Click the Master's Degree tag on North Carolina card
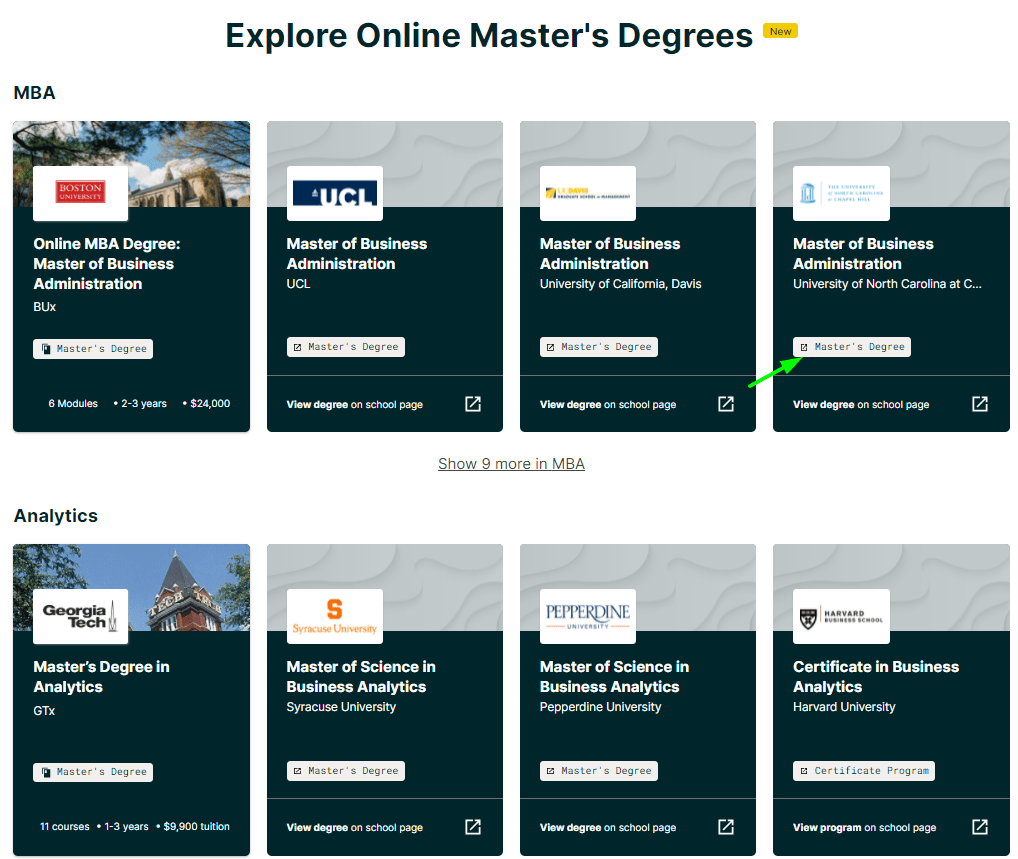This screenshot has height=859, width=1018. (852, 347)
